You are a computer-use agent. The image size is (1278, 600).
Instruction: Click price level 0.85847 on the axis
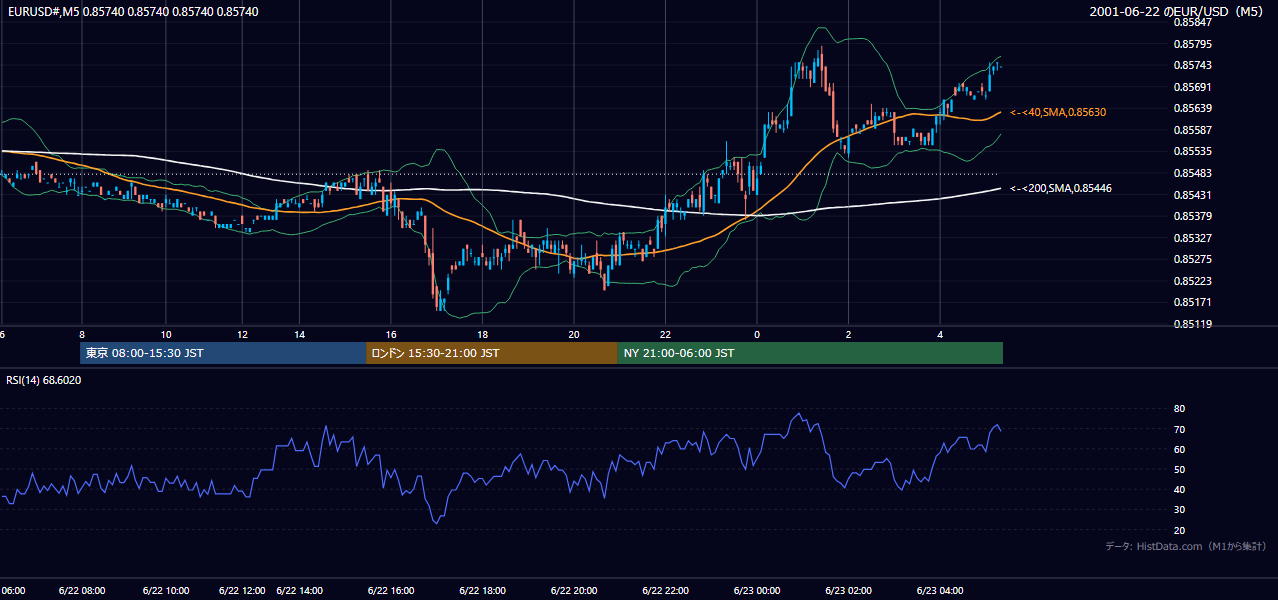(1192, 22)
